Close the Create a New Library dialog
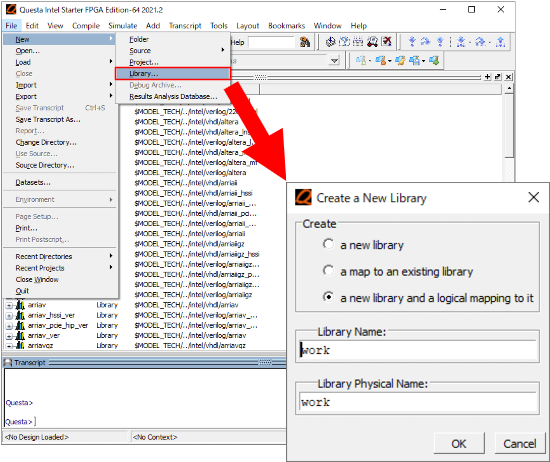This screenshot has height=462, width=550. tap(534, 197)
